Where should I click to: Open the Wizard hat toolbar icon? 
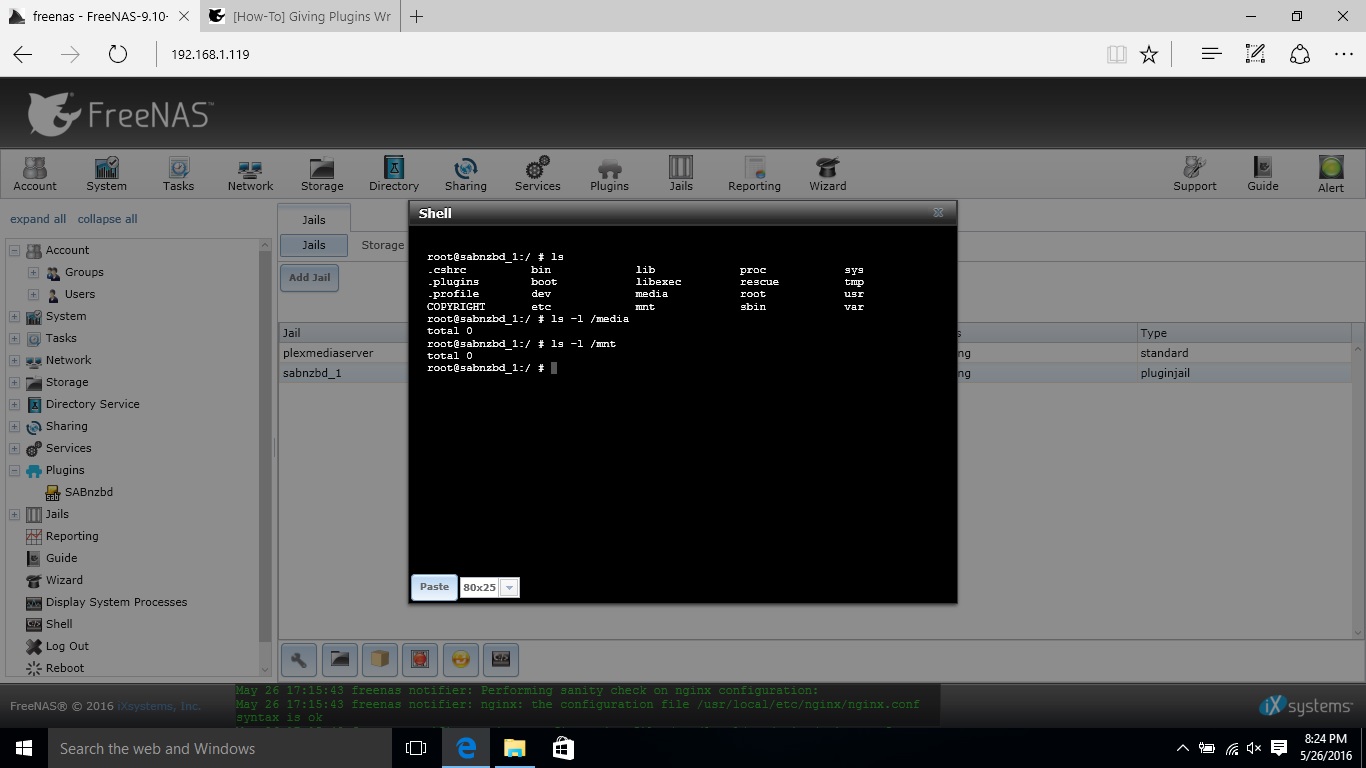(x=827, y=172)
